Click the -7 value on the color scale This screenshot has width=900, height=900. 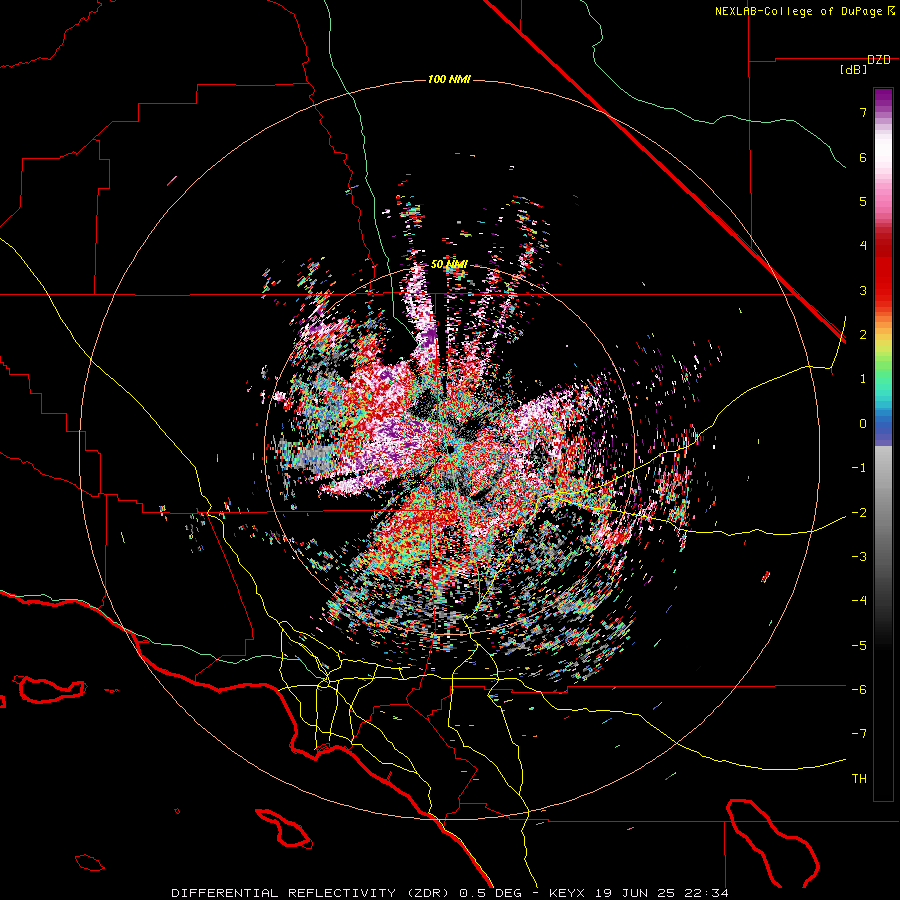859,734
